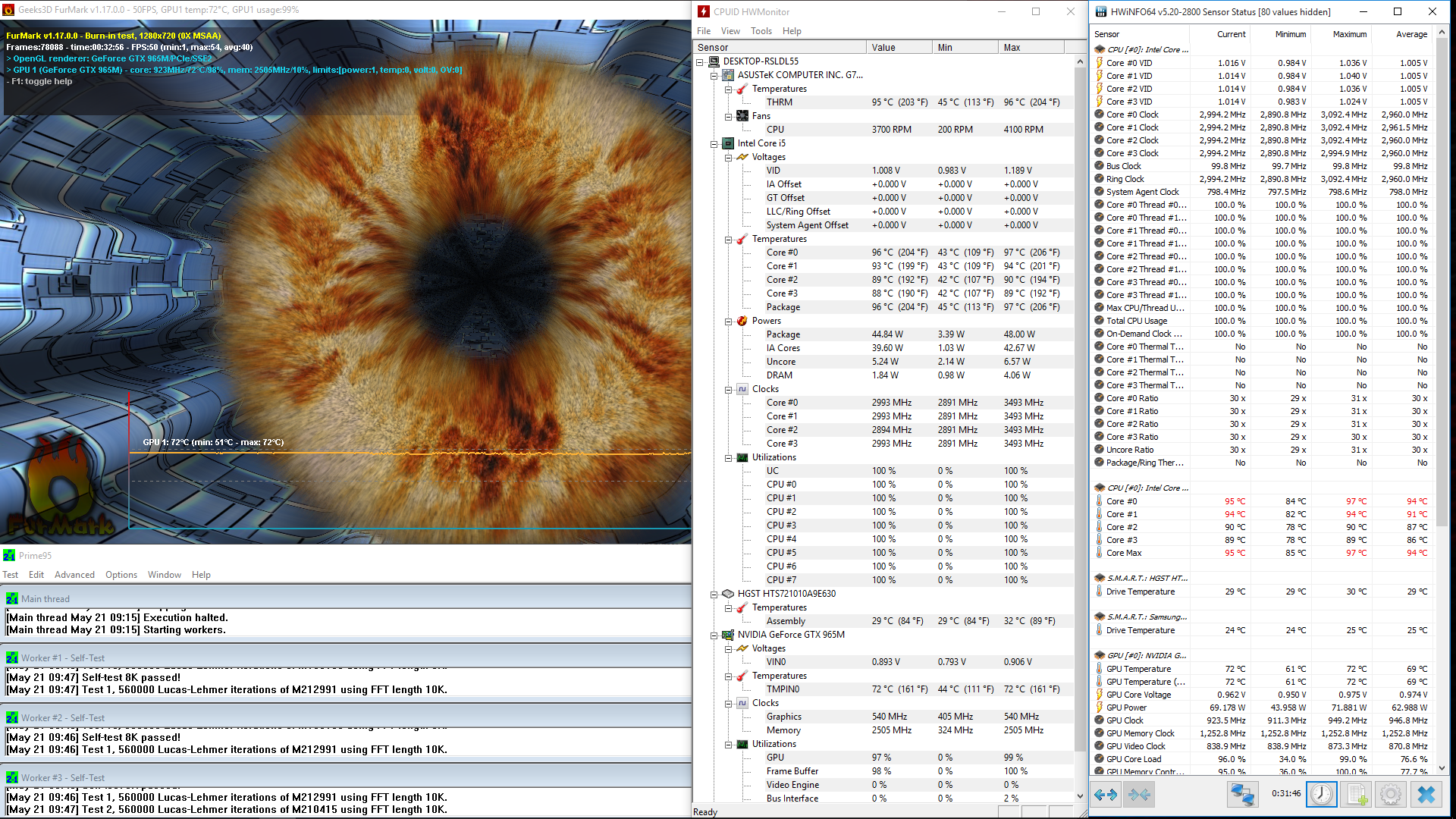Viewport: 1456px width, 819px height.
Task: Click Prime95 Worker #3 Self-Test window icon
Action: point(12,778)
